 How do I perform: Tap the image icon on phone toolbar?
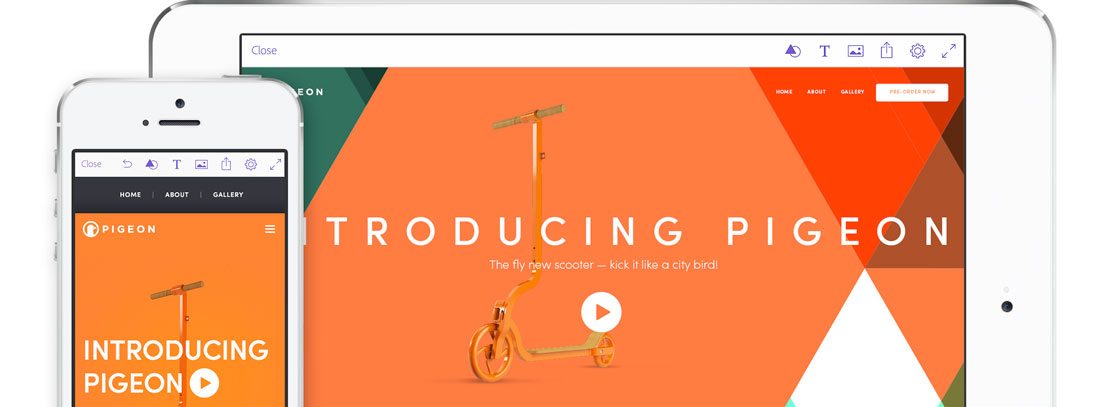201,164
